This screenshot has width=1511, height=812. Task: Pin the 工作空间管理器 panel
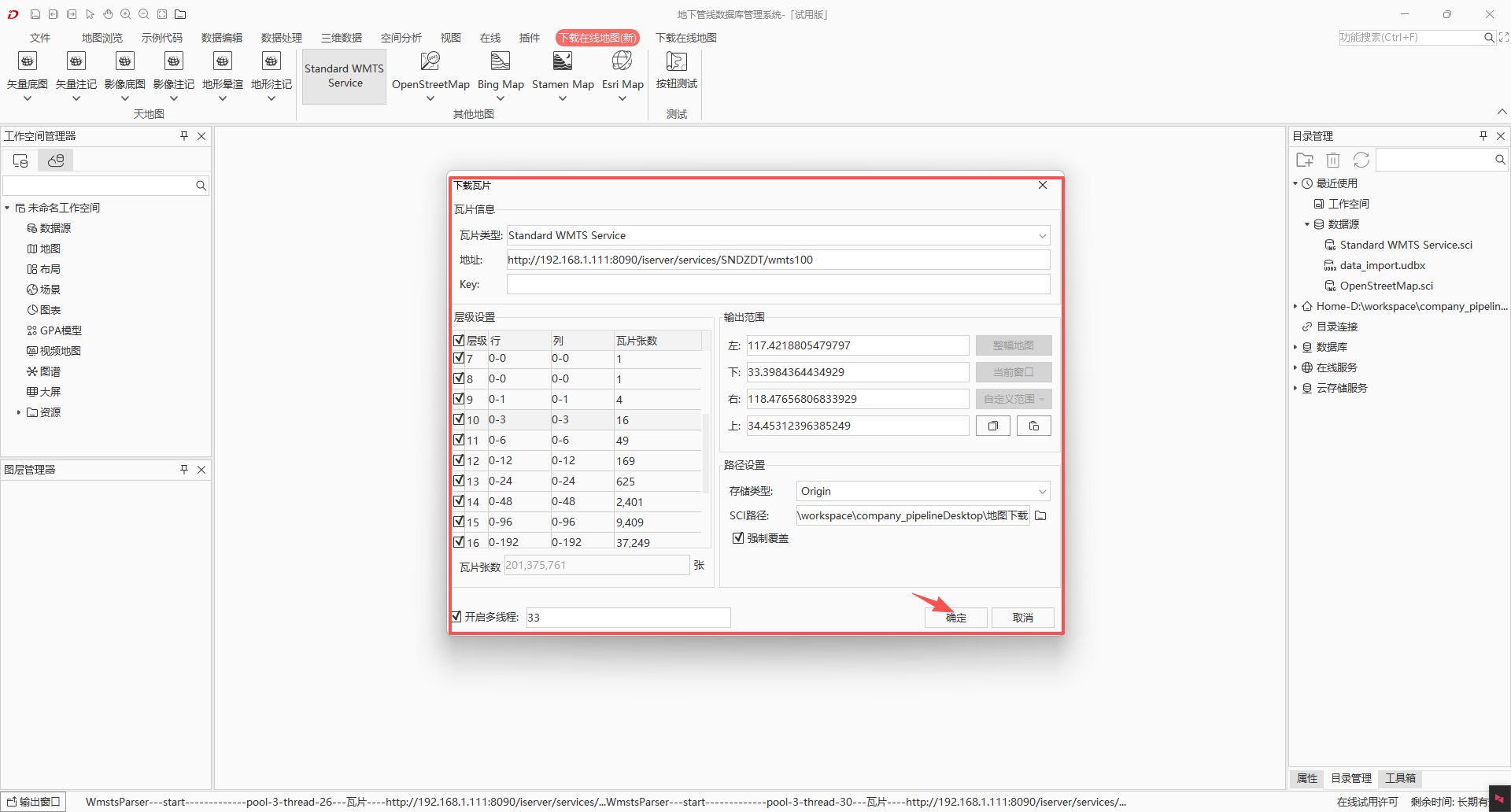coord(184,136)
